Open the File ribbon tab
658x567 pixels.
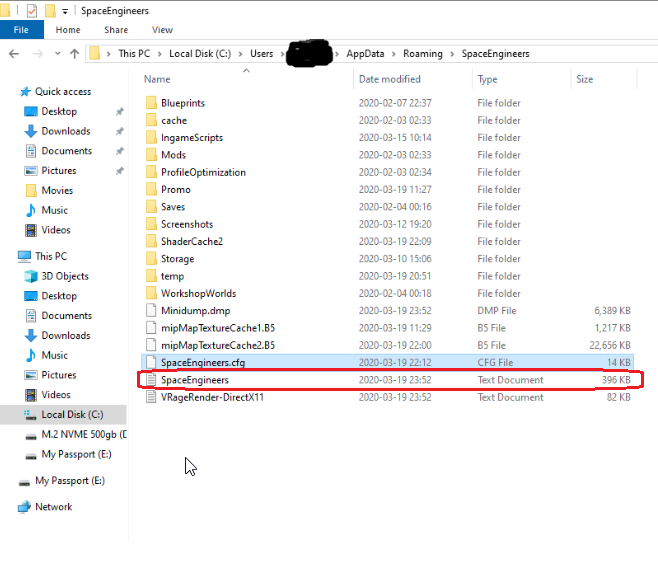(21, 30)
